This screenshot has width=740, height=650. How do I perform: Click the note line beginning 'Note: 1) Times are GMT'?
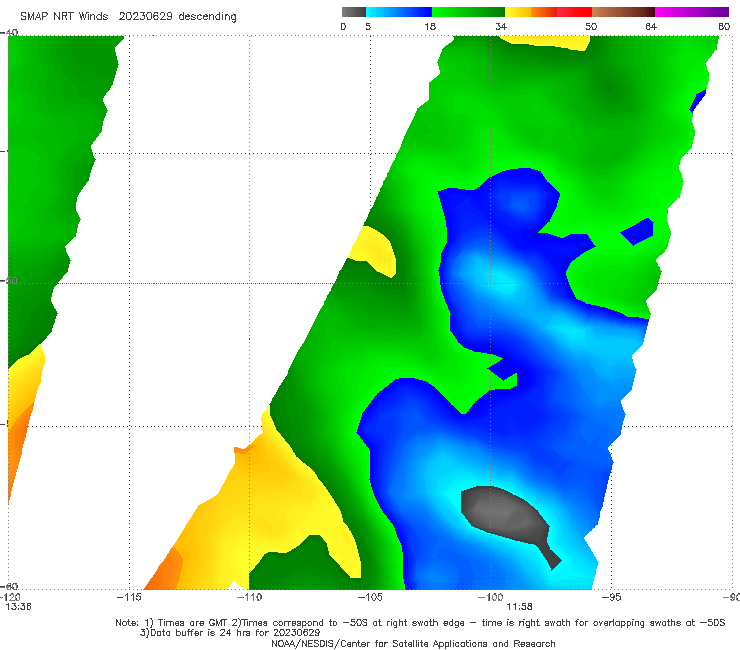pos(420,623)
